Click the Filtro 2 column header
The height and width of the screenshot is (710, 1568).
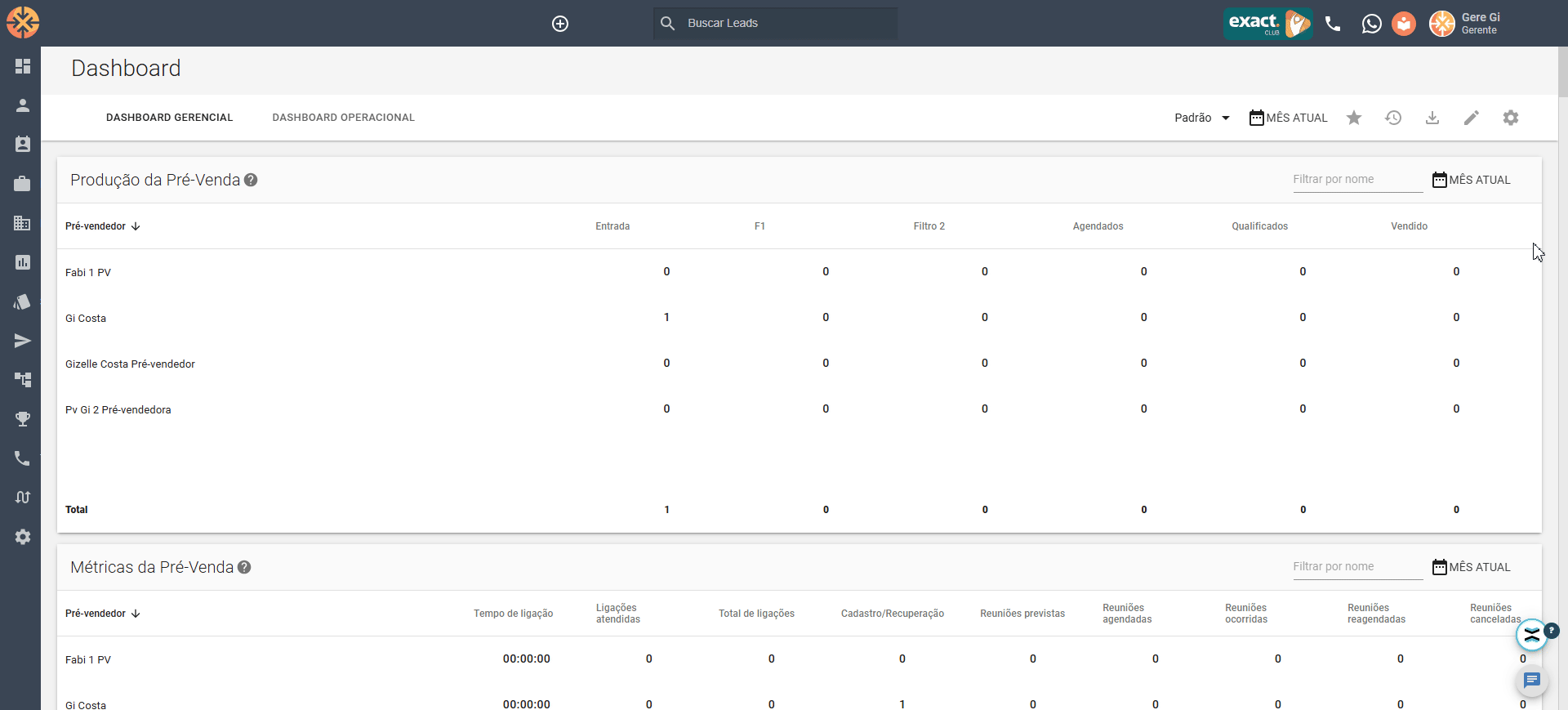pyautogui.click(x=929, y=226)
